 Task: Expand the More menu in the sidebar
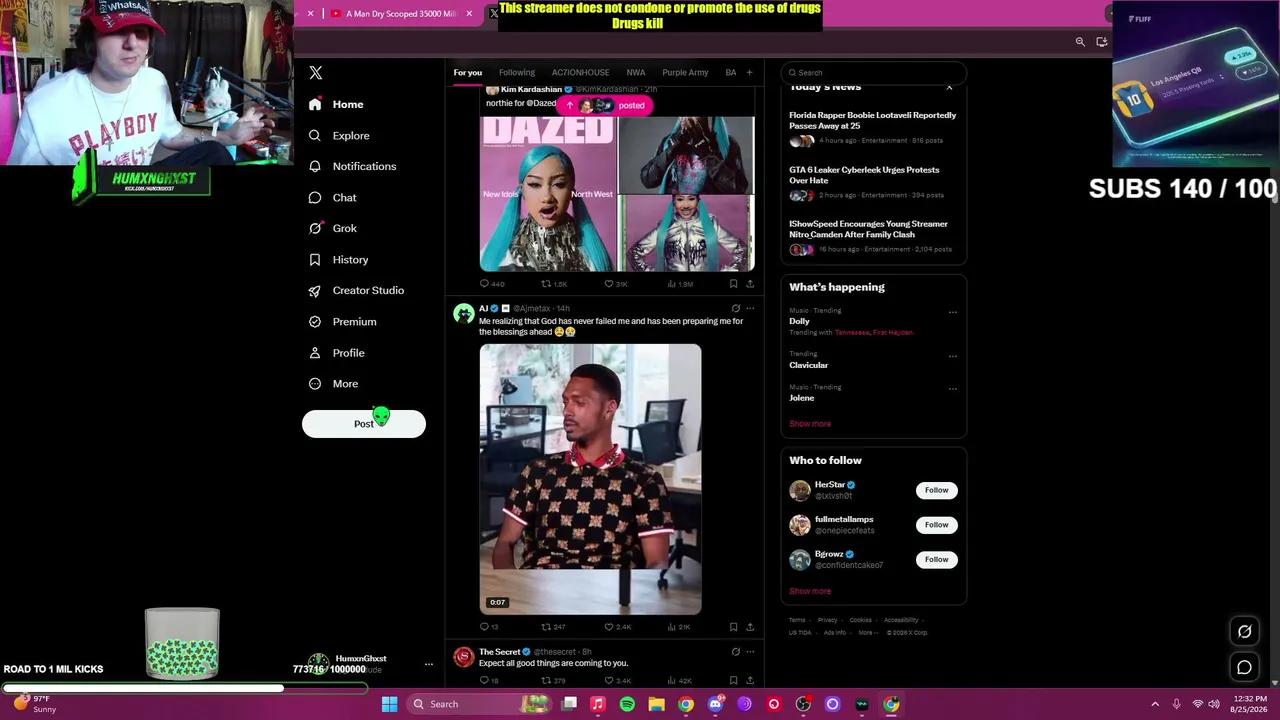[x=334, y=383]
